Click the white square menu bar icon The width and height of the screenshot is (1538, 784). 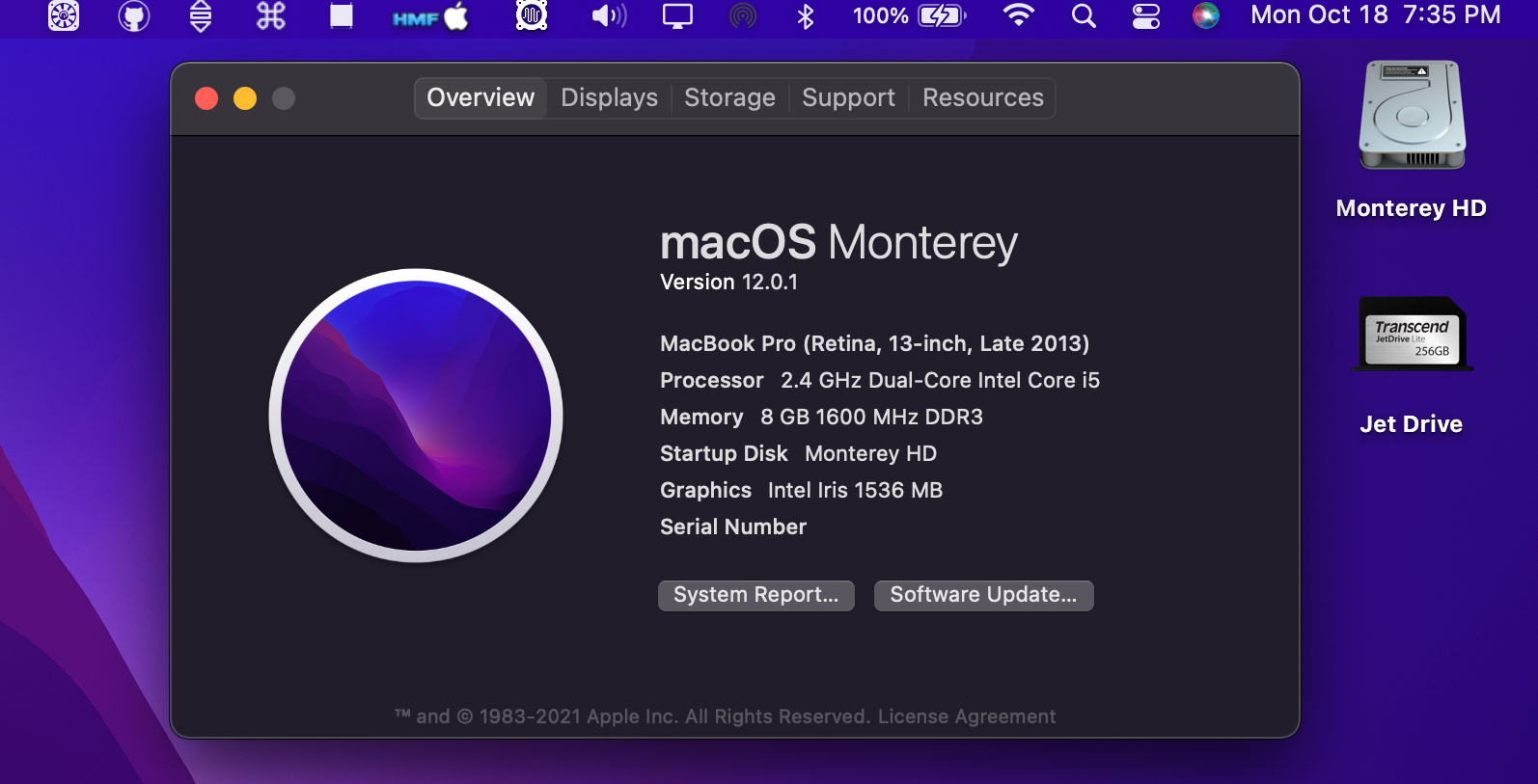(342, 15)
